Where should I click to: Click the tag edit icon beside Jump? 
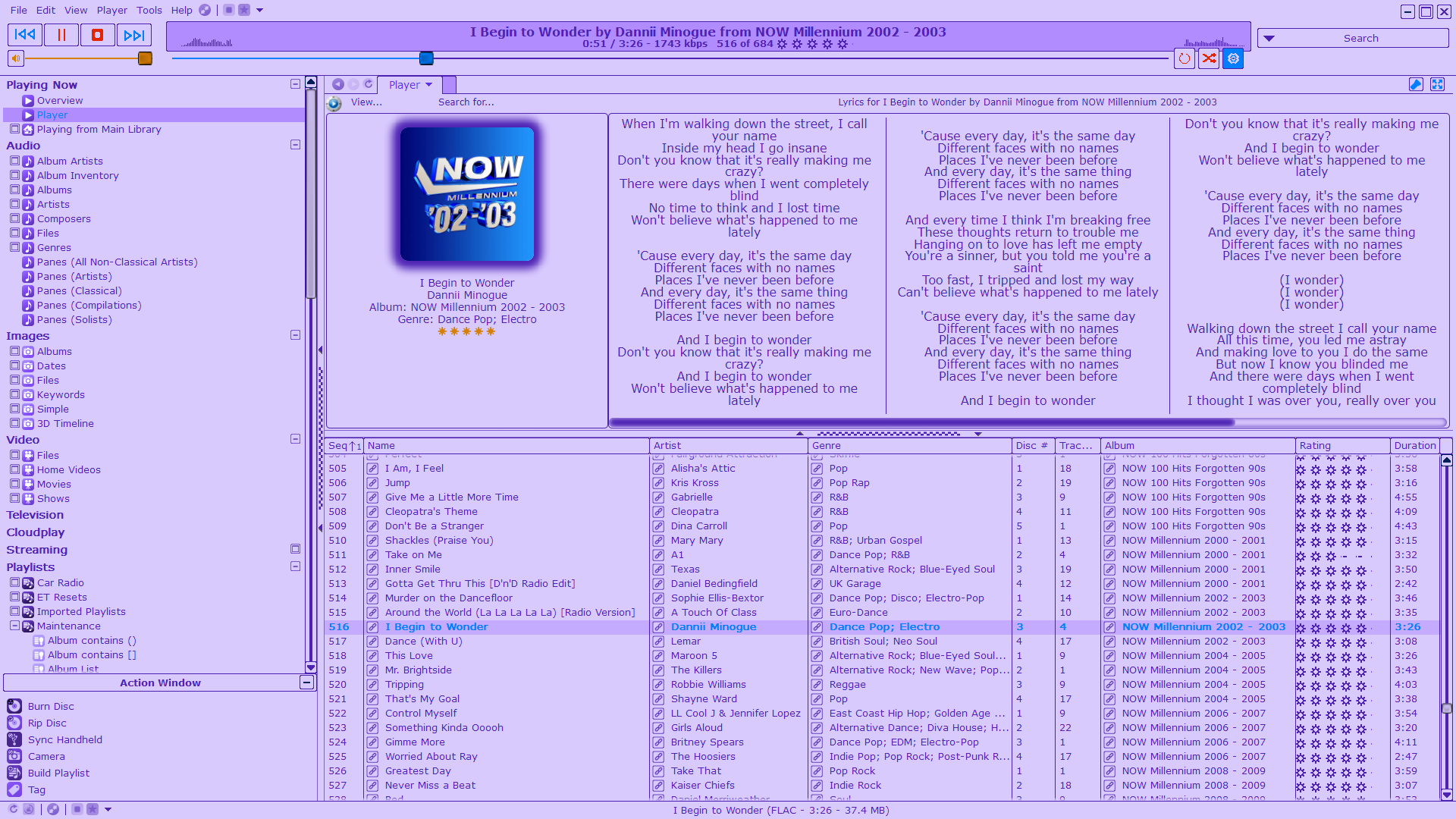(372, 483)
